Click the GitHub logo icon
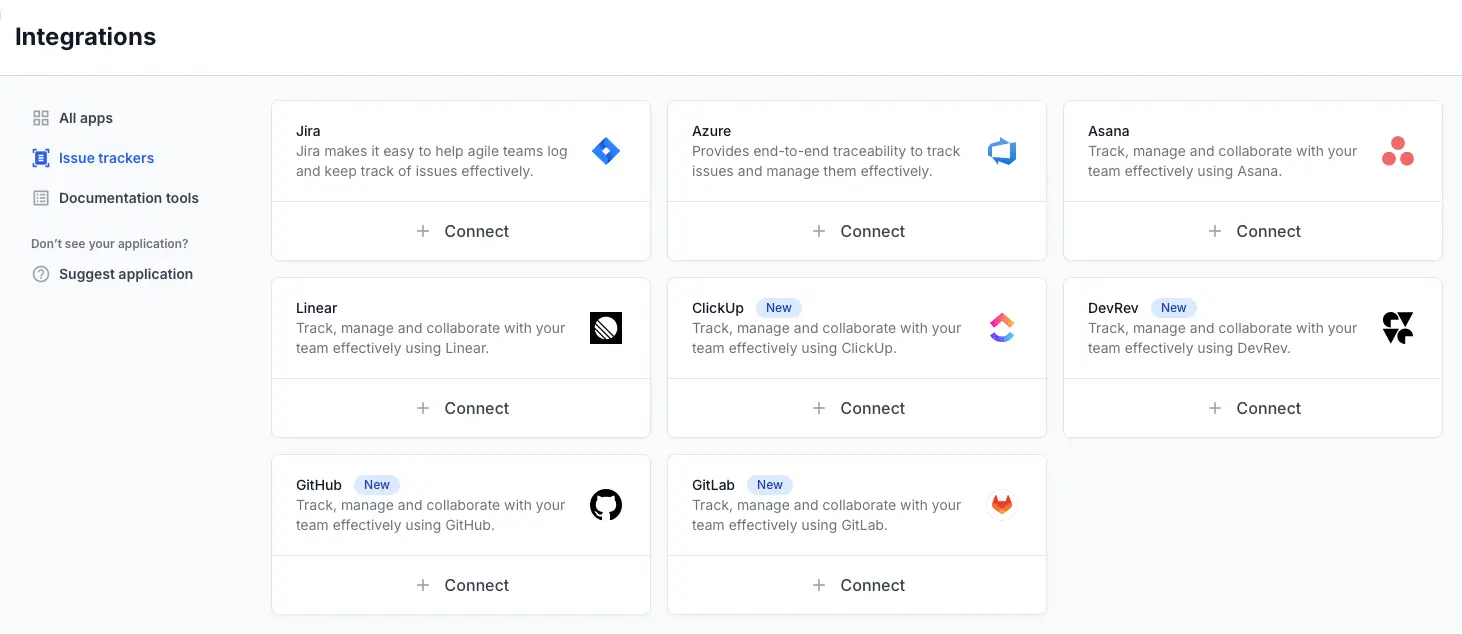The width and height of the screenshot is (1462, 634). (606, 505)
